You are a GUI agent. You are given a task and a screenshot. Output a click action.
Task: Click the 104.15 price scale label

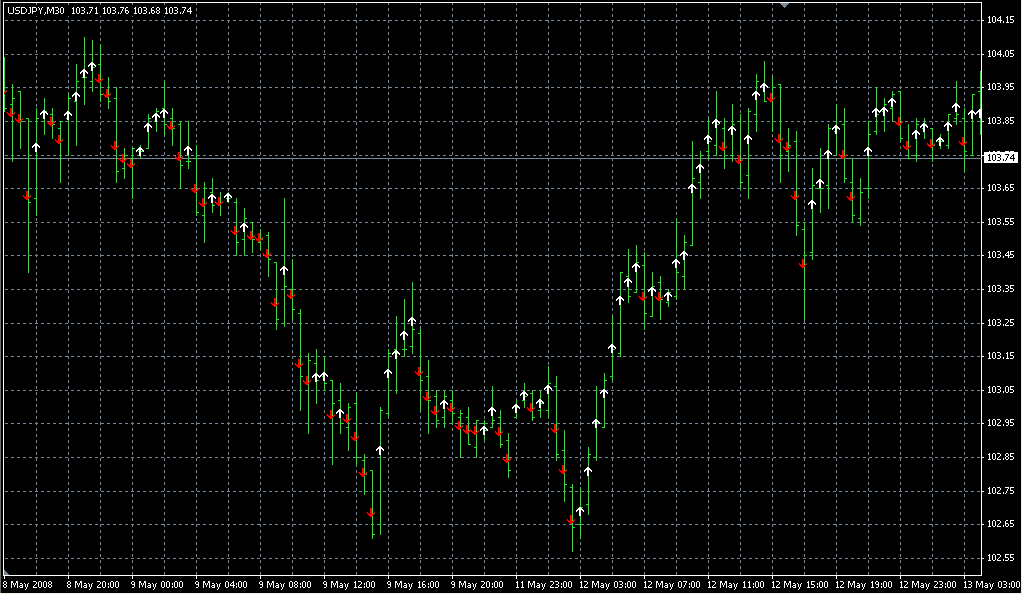point(1000,20)
